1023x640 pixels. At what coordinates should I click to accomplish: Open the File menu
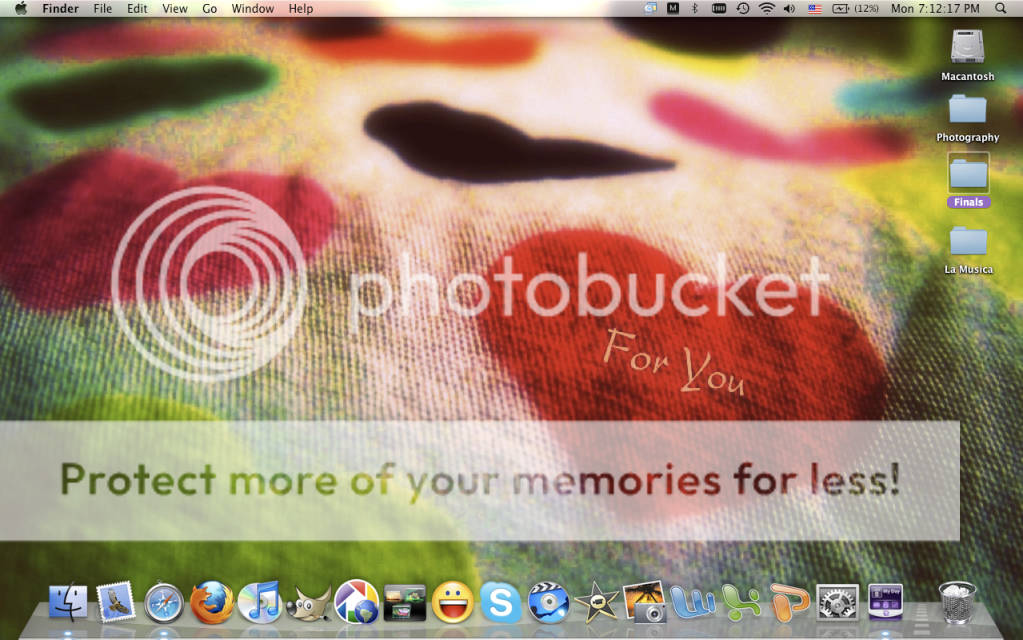tap(102, 8)
